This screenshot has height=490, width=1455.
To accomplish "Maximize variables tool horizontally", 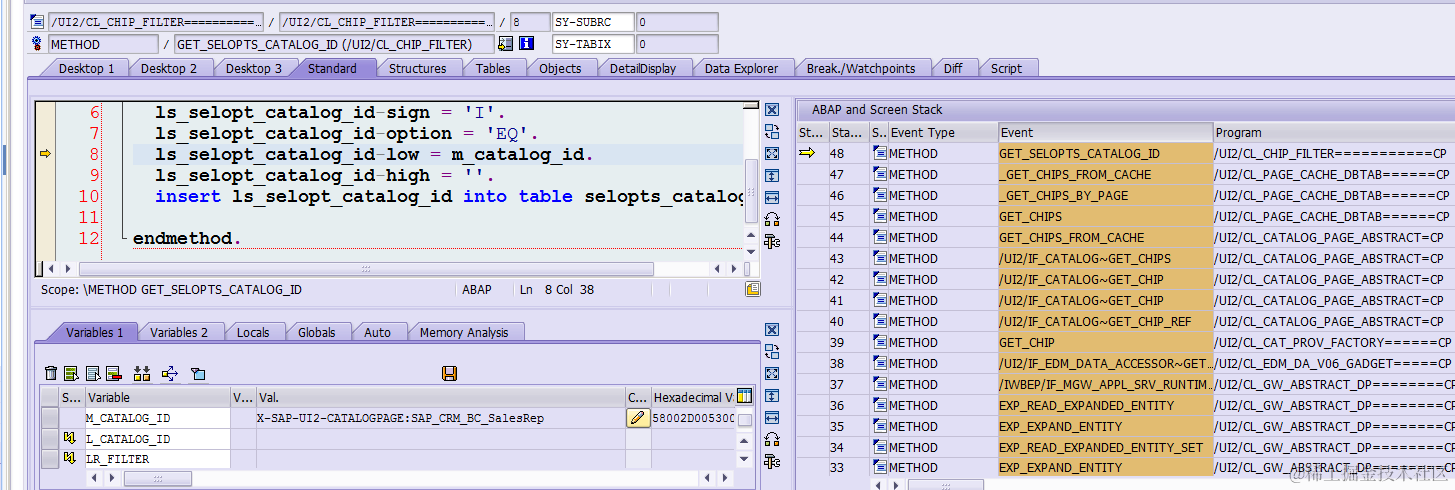I will point(772,417).
